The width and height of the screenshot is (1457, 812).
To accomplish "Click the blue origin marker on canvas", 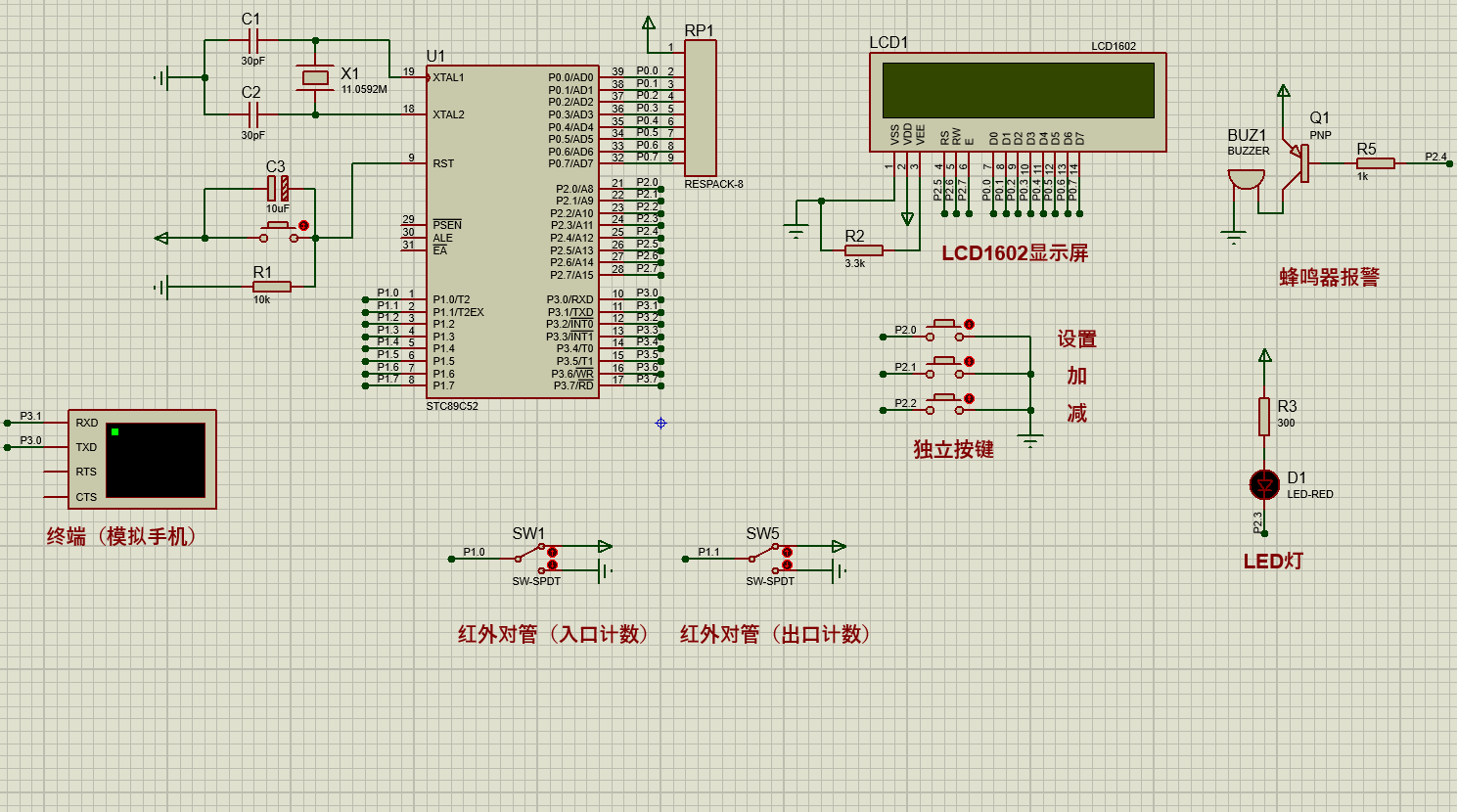I will 660,423.
